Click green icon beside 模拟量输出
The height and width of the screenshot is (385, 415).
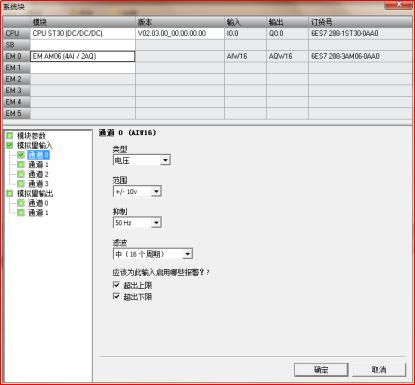point(10,193)
